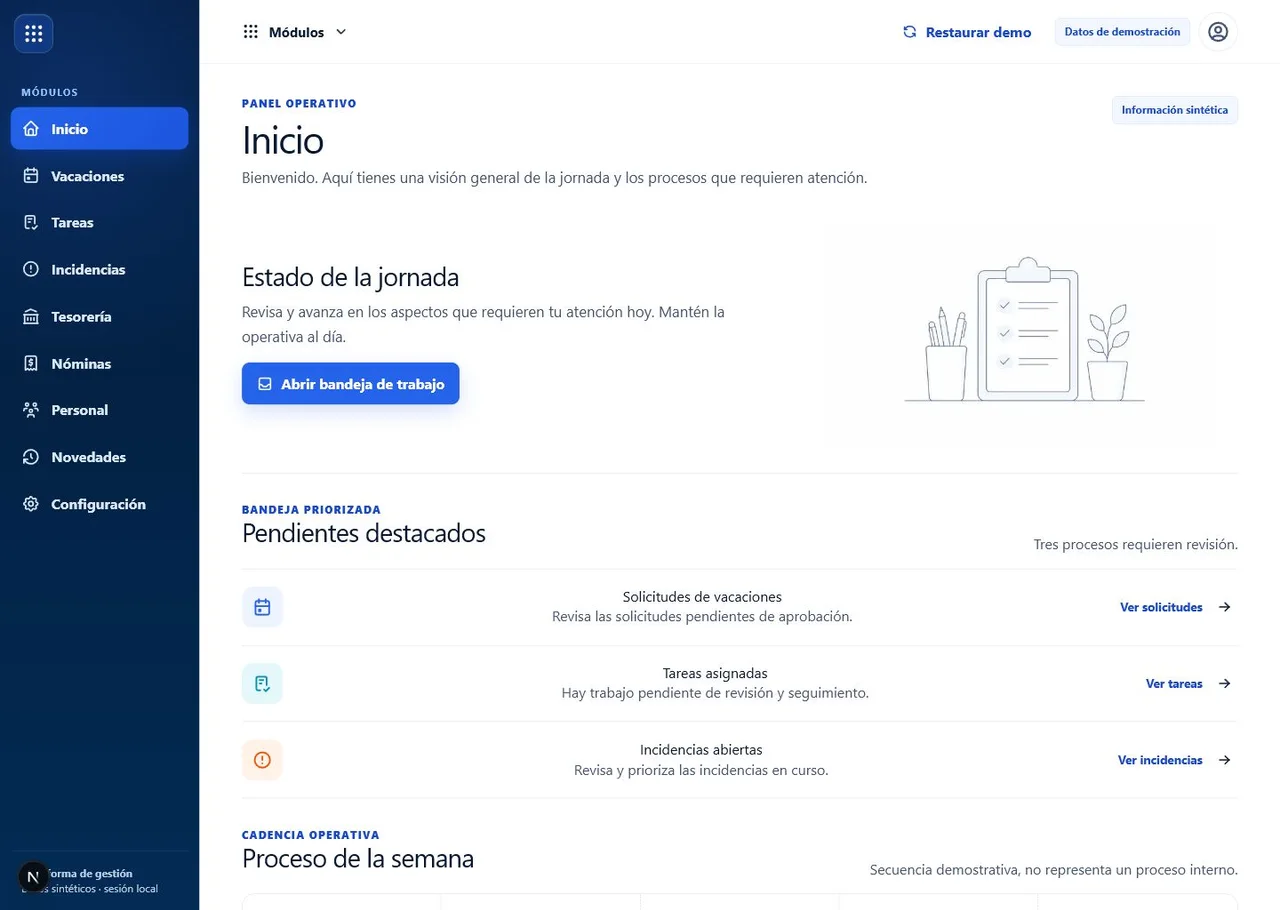This screenshot has height=910, width=1280.
Task: Open the Configuración module
Action: tap(99, 504)
